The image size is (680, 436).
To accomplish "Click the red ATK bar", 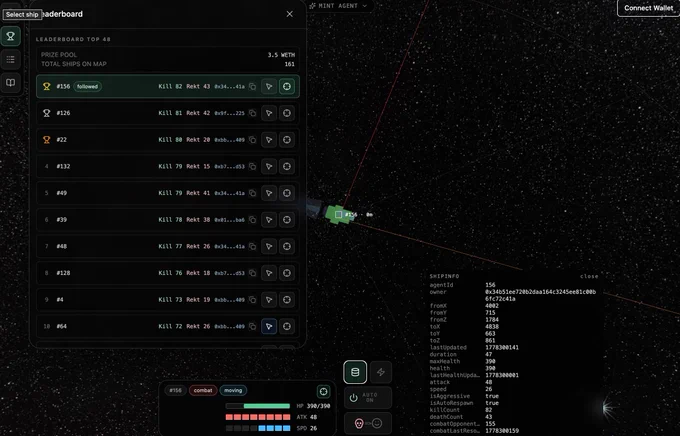I will tap(258, 417).
